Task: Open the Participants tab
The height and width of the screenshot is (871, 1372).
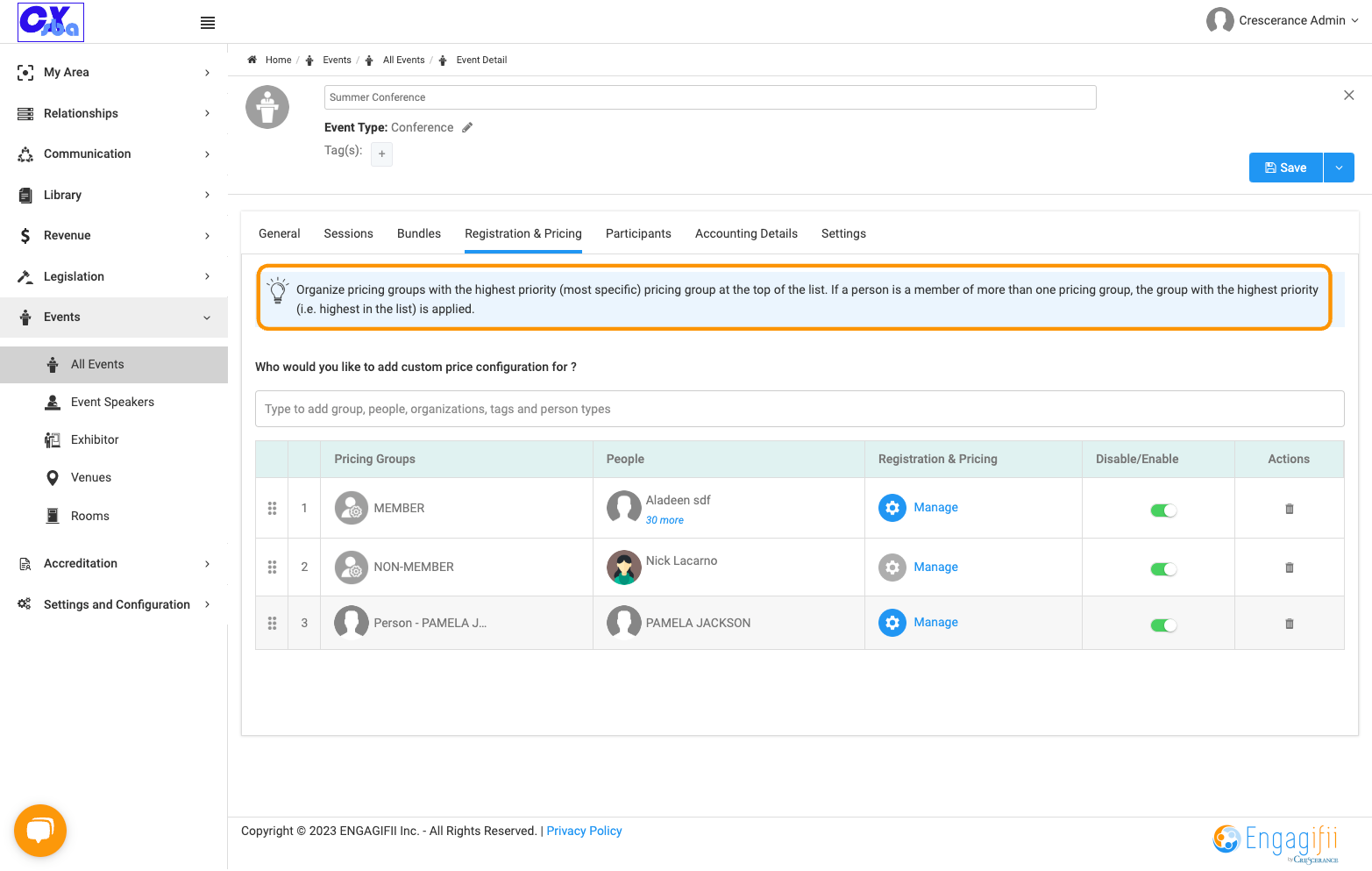Action: point(638,233)
